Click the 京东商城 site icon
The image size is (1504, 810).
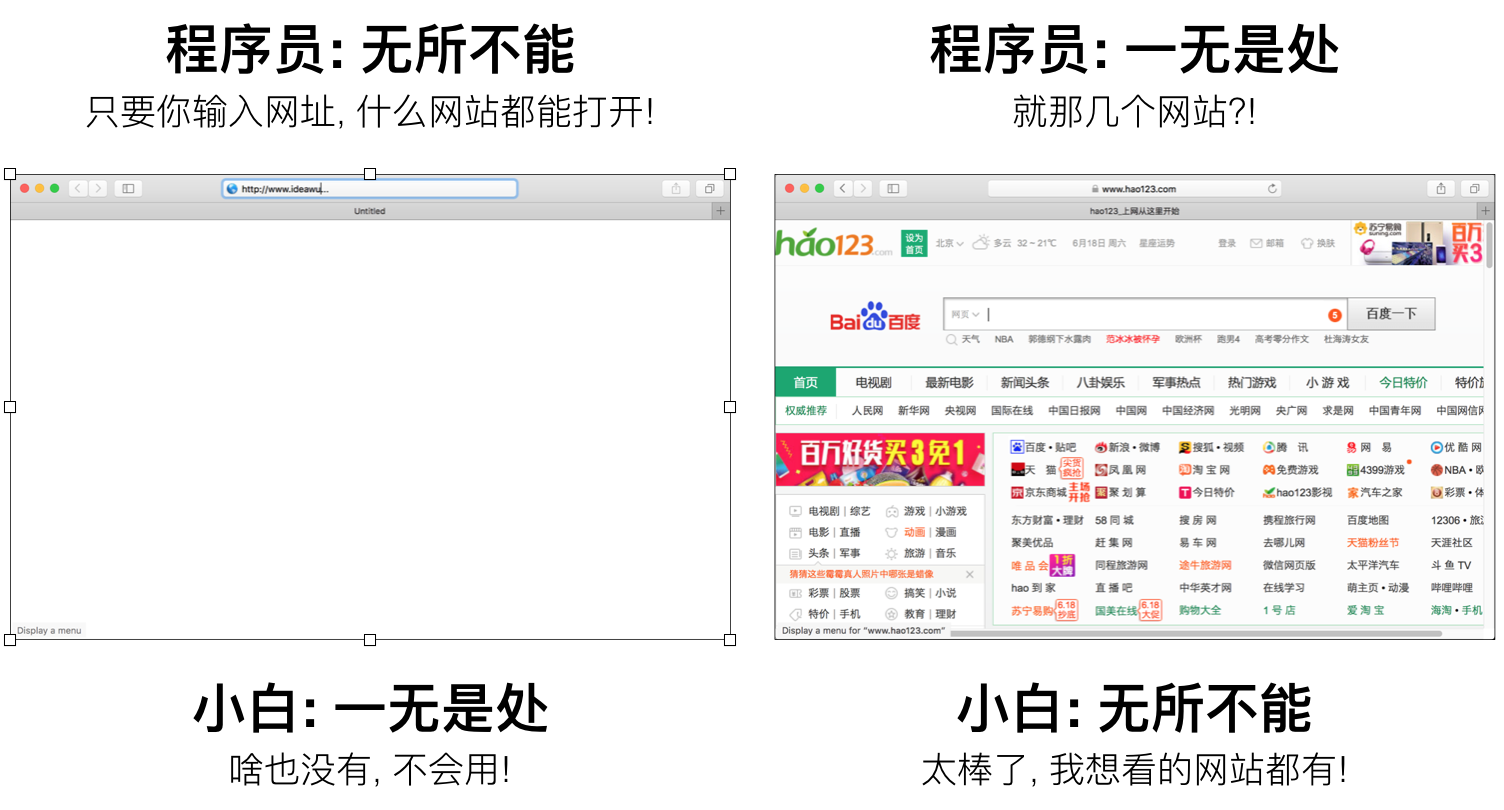tap(1017, 492)
